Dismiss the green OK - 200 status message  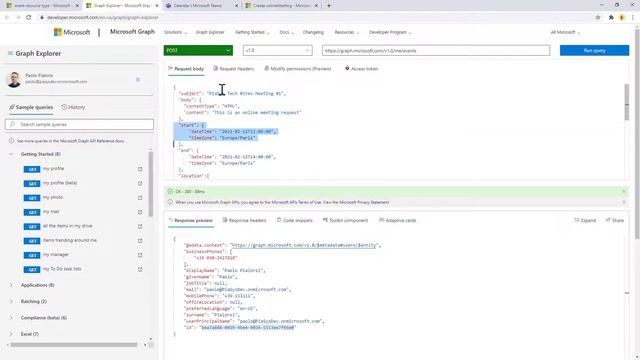[624, 191]
